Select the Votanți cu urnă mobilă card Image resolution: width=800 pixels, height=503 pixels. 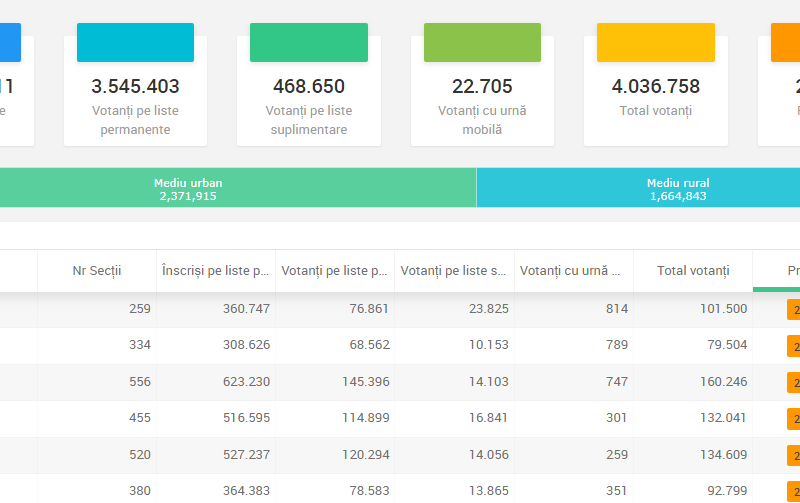[x=482, y=100]
